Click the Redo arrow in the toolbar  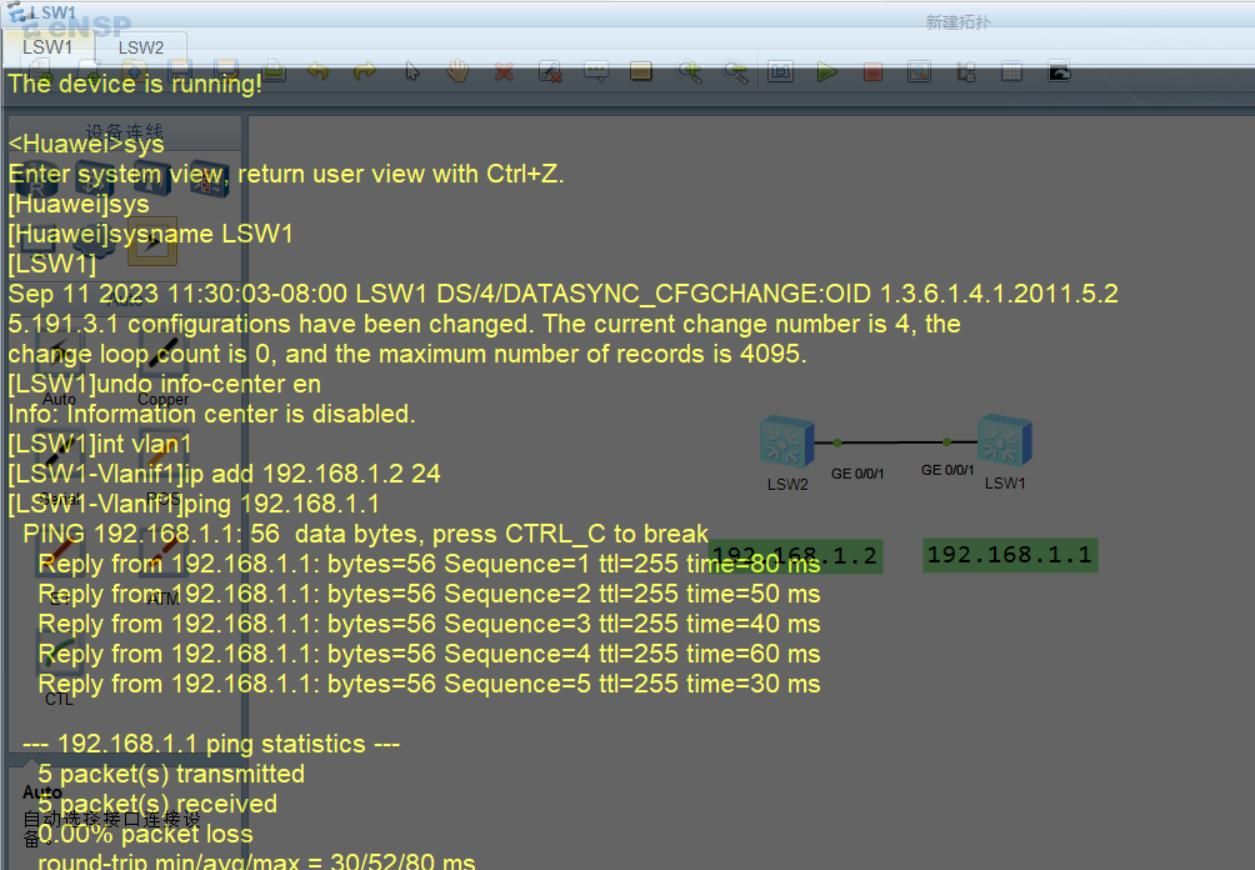click(365, 72)
